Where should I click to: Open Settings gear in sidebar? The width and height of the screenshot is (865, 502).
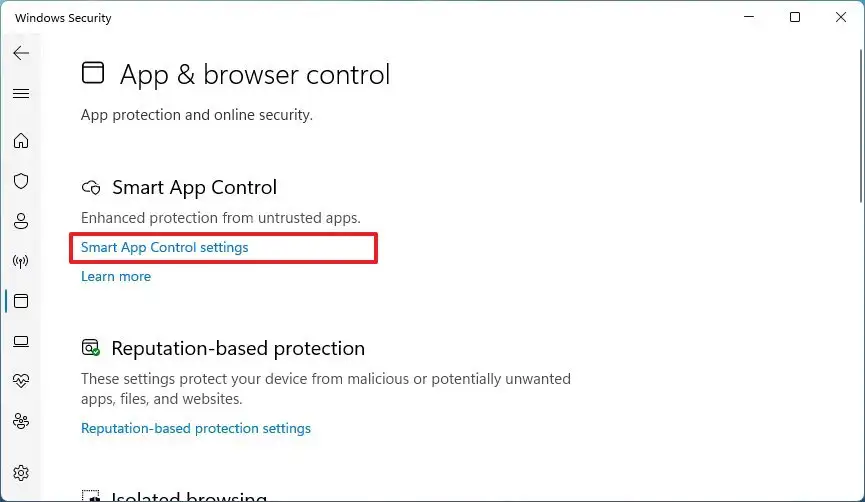click(x=21, y=472)
